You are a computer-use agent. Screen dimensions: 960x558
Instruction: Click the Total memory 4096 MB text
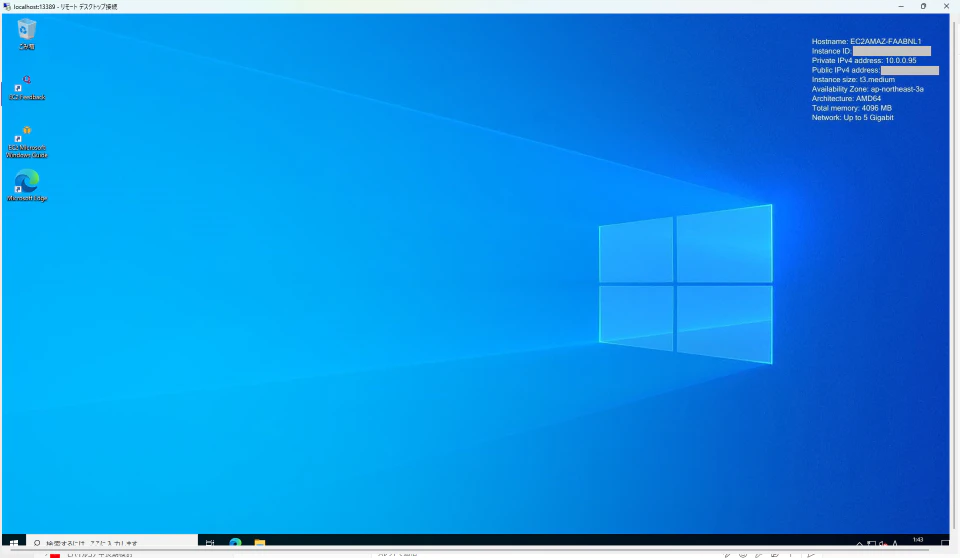[852, 108]
